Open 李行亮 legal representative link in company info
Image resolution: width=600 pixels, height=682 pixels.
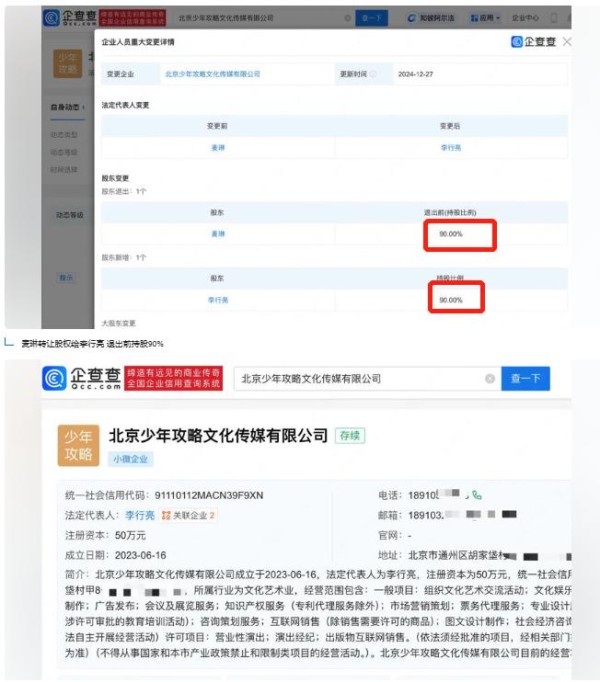(140, 515)
